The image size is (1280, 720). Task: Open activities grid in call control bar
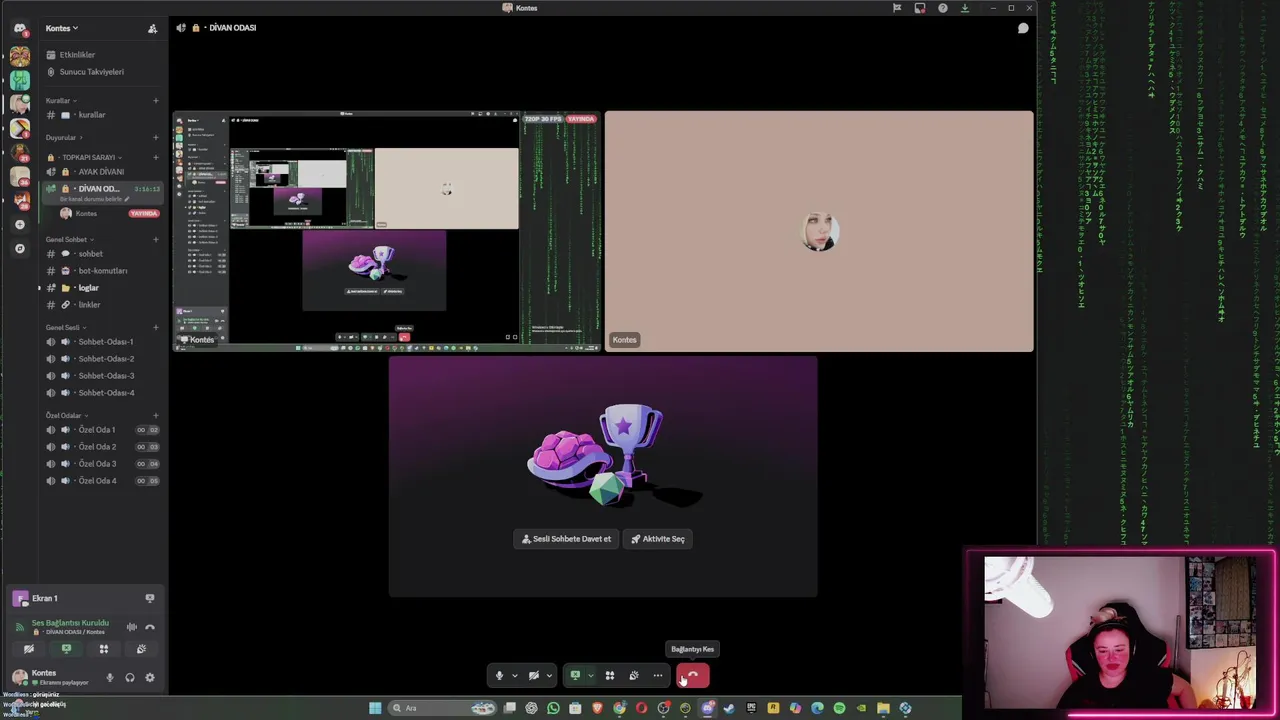point(609,676)
